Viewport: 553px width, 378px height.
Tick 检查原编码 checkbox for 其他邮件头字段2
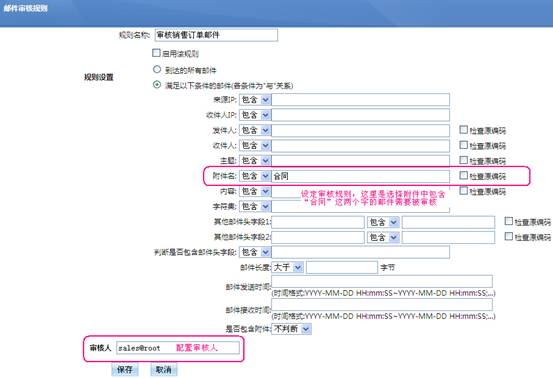[x=508, y=236]
